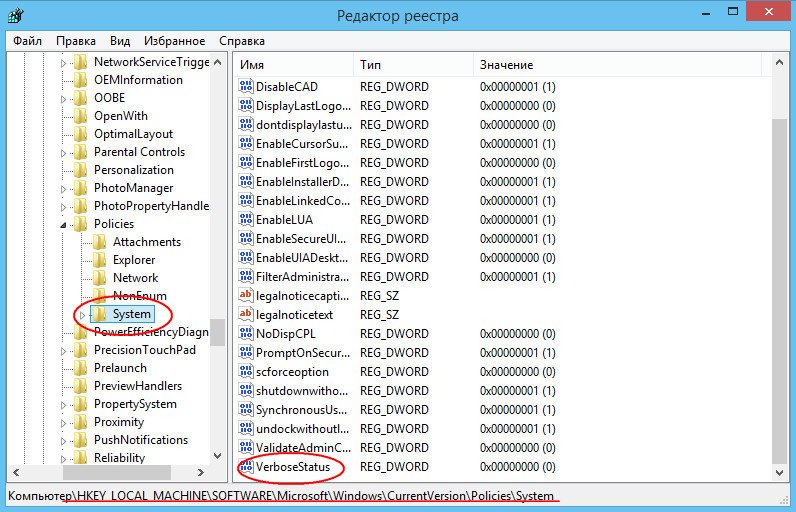Click the legalnoticecapti... string icon
The width and height of the screenshot is (796, 512).
[246, 295]
